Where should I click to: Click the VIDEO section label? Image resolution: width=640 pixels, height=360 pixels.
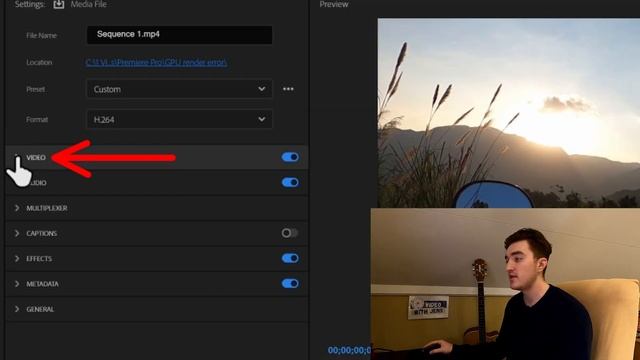tap(36, 158)
